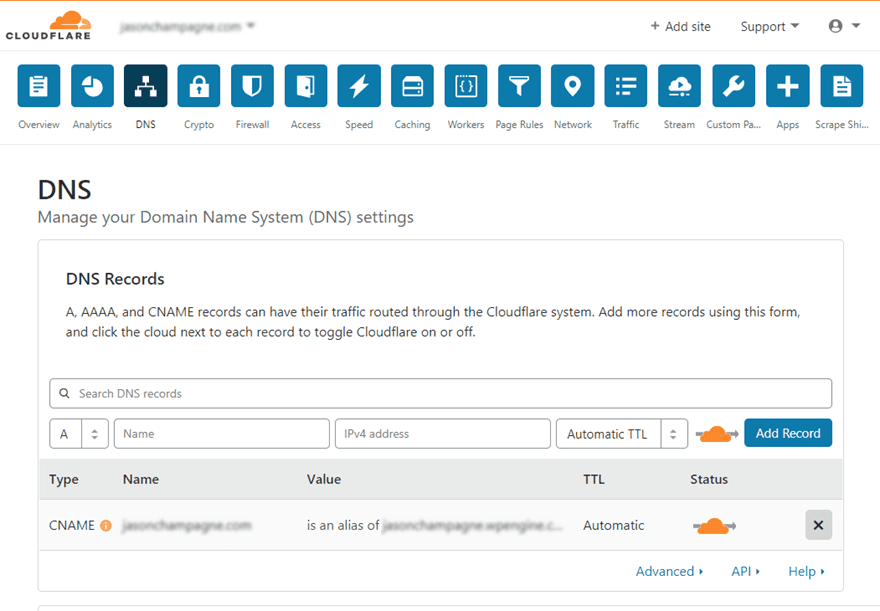Open the Automatic TTL dropdown
Image resolution: width=880 pixels, height=611 pixels.
point(621,433)
